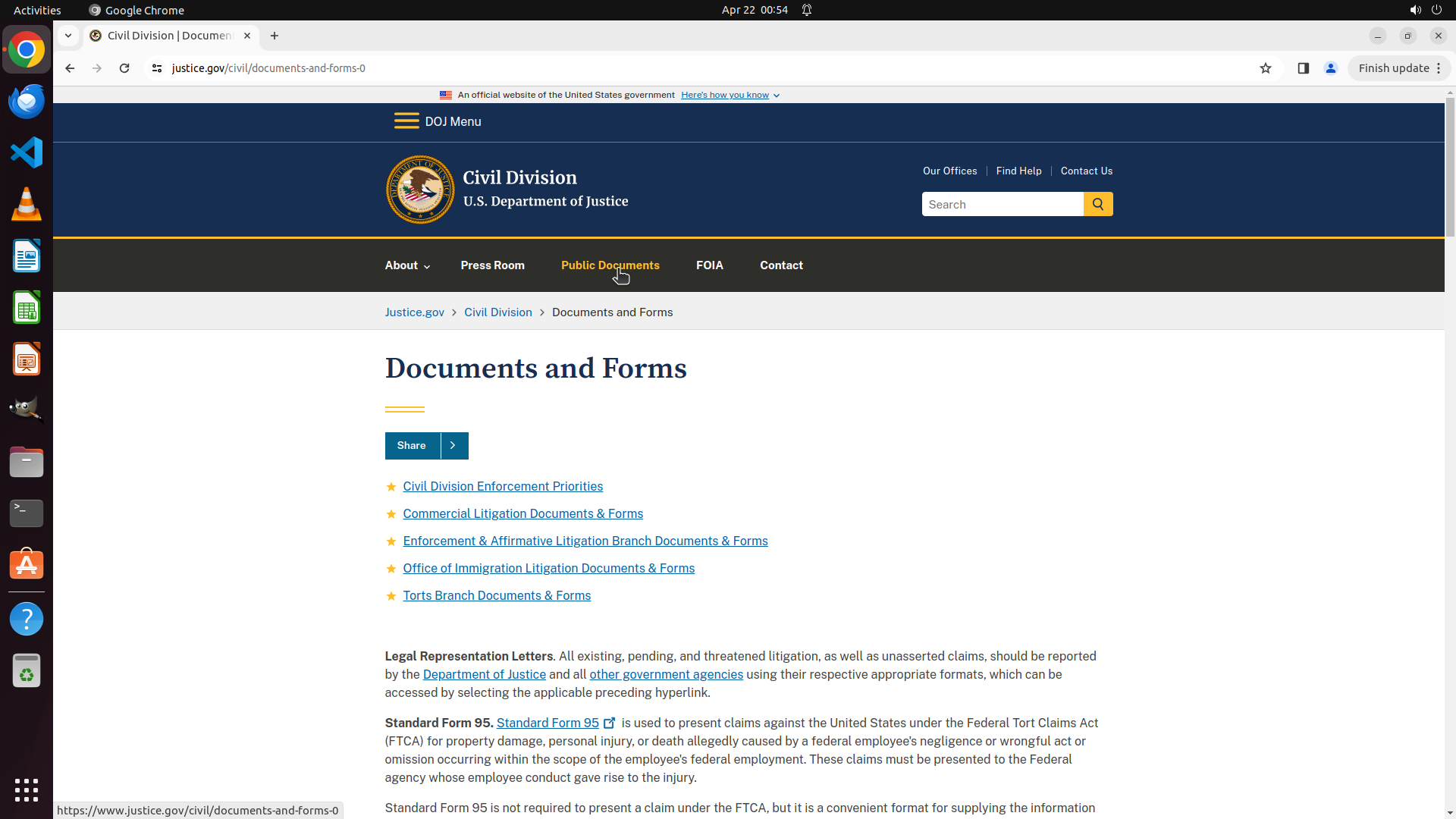Image resolution: width=1456 pixels, height=819 pixels.
Task: Bookmark this page with star icon
Action: coord(1265,68)
